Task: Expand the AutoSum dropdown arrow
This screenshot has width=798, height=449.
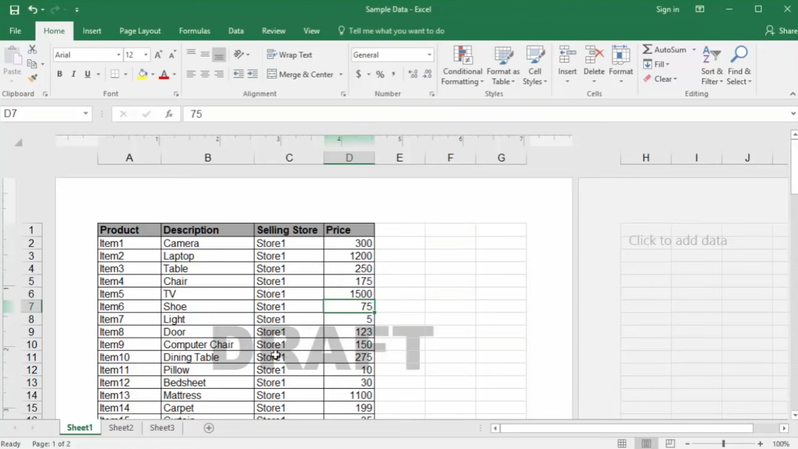Action: [694, 49]
